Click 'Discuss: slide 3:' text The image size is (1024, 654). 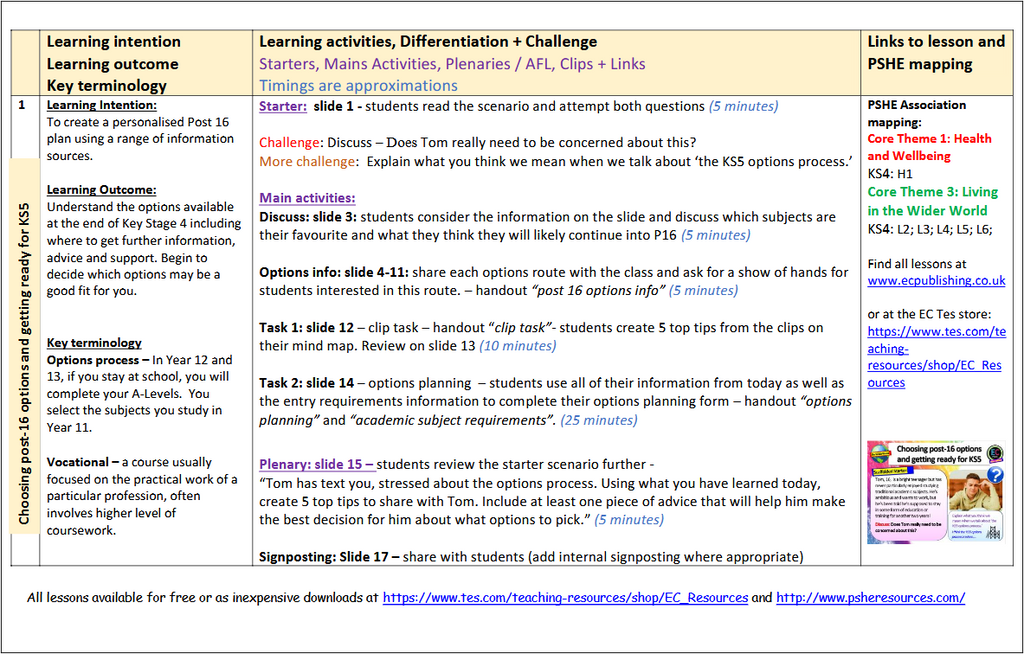[308, 217]
